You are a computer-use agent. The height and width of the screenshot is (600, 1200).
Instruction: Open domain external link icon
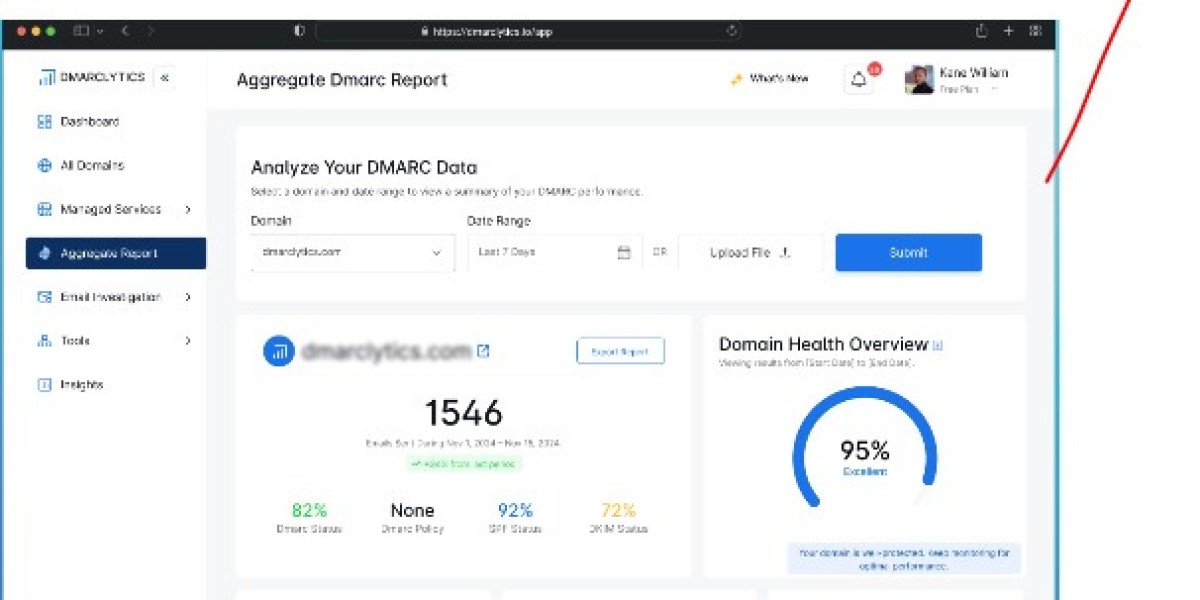click(484, 351)
